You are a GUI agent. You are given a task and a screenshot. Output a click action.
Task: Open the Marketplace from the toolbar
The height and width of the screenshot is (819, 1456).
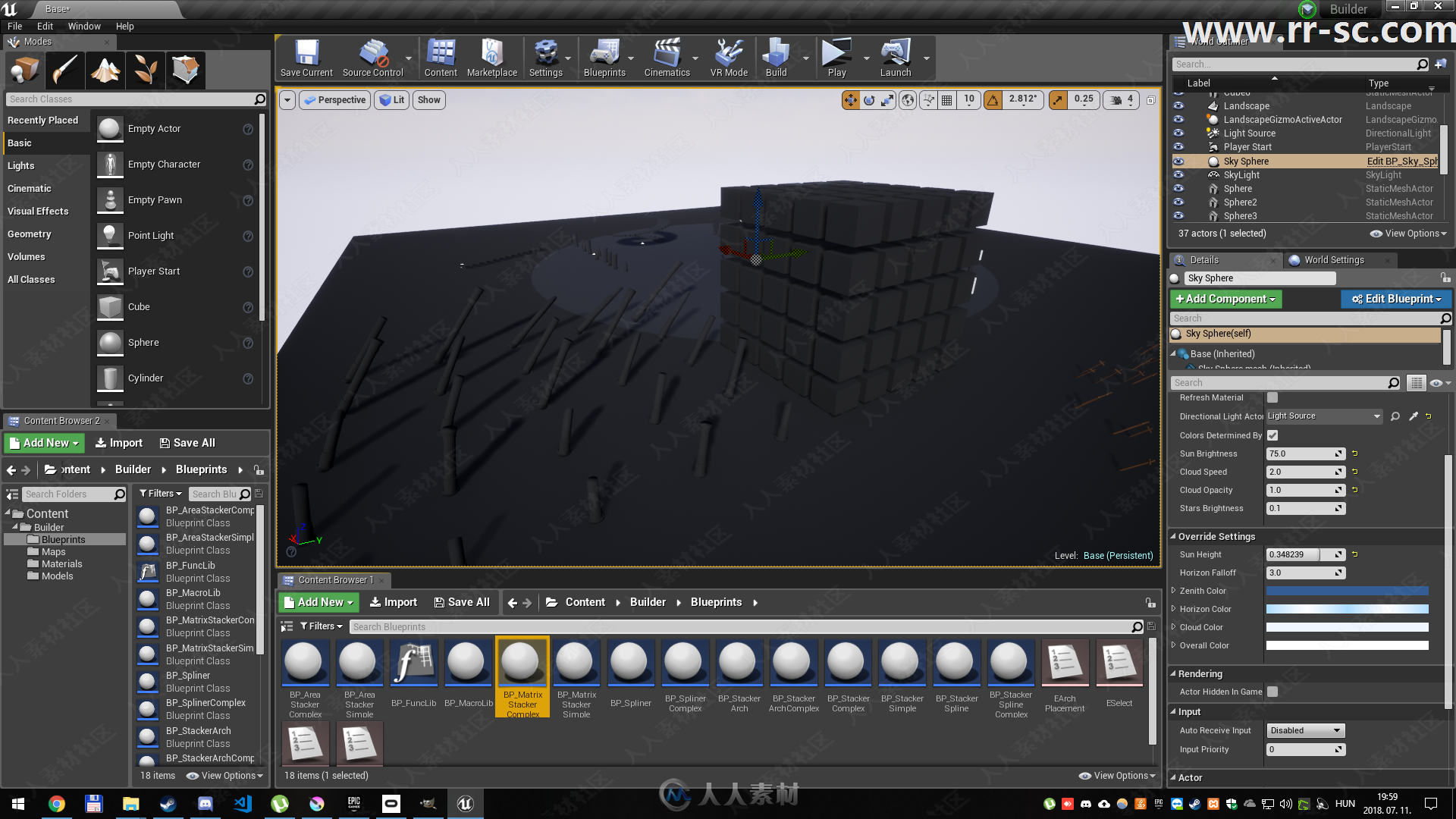[492, 58]
